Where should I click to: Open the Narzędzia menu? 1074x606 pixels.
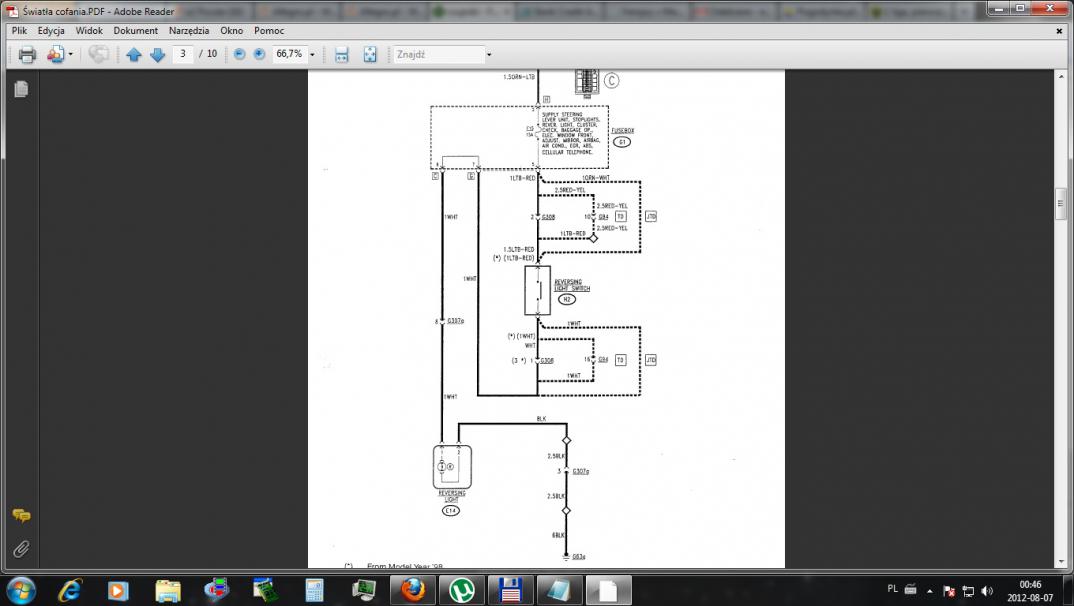point(190,31)
